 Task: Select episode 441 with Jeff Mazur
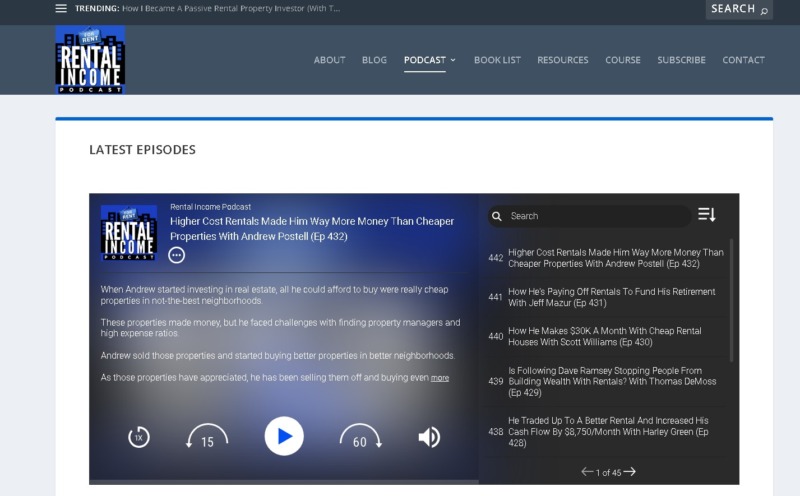tap(606, 297)
